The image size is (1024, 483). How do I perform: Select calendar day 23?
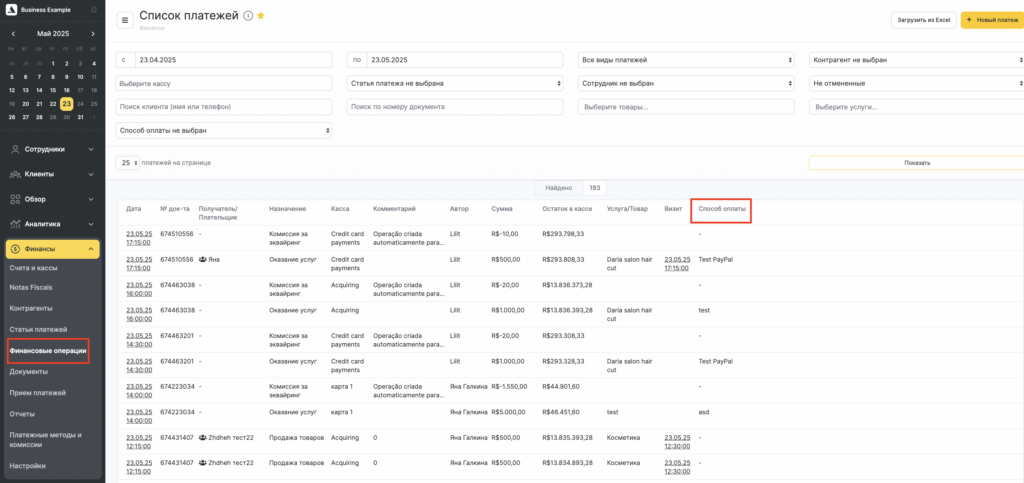point(67,104)
